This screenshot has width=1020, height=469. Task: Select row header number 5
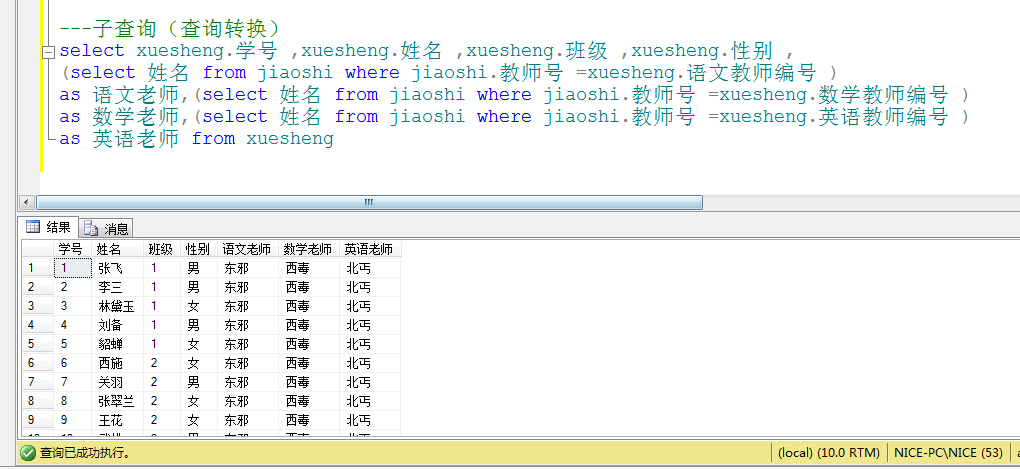[x=38, y=344]
